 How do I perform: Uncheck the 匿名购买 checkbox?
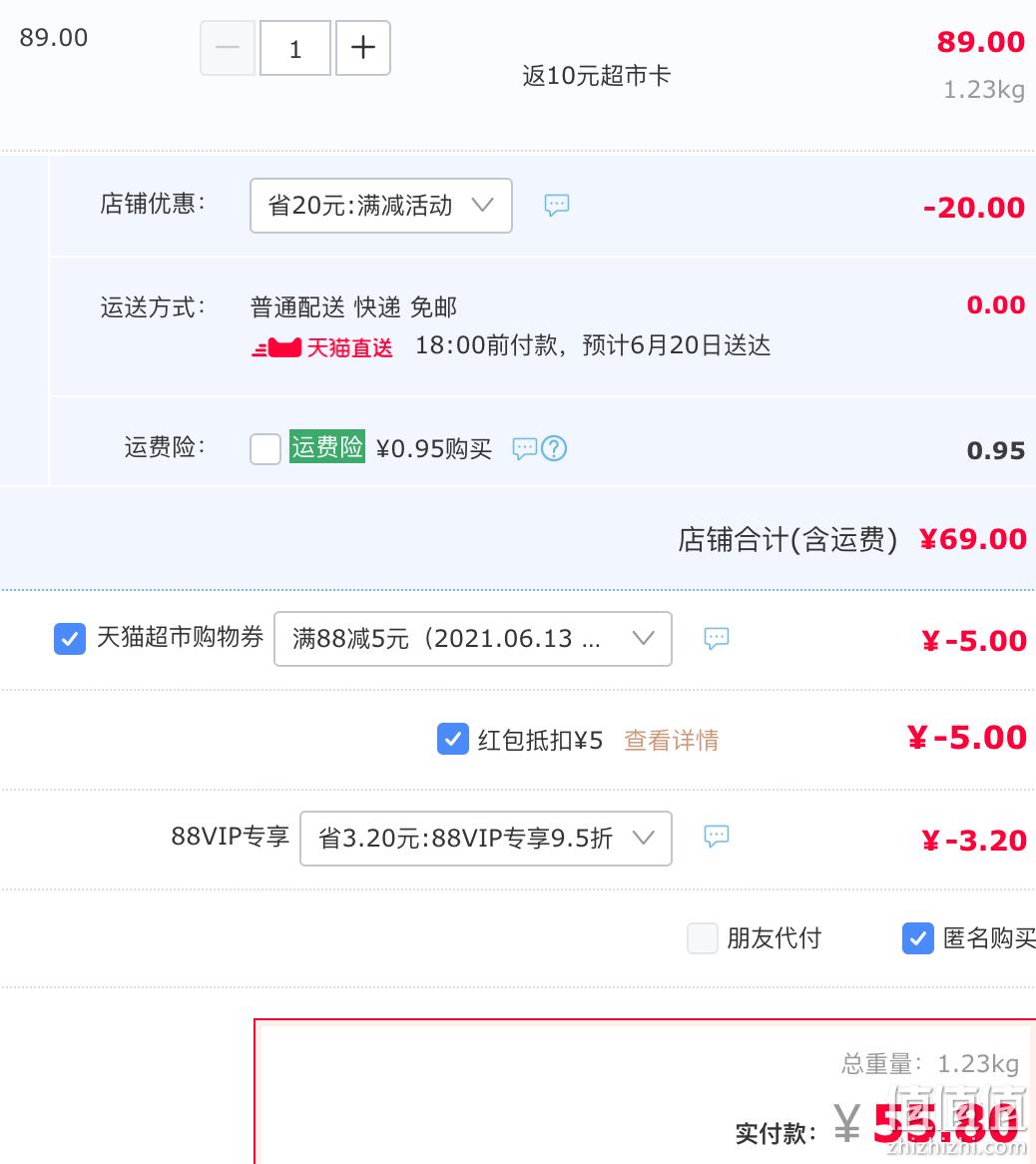pyautogui.click(x=918, y=938)
